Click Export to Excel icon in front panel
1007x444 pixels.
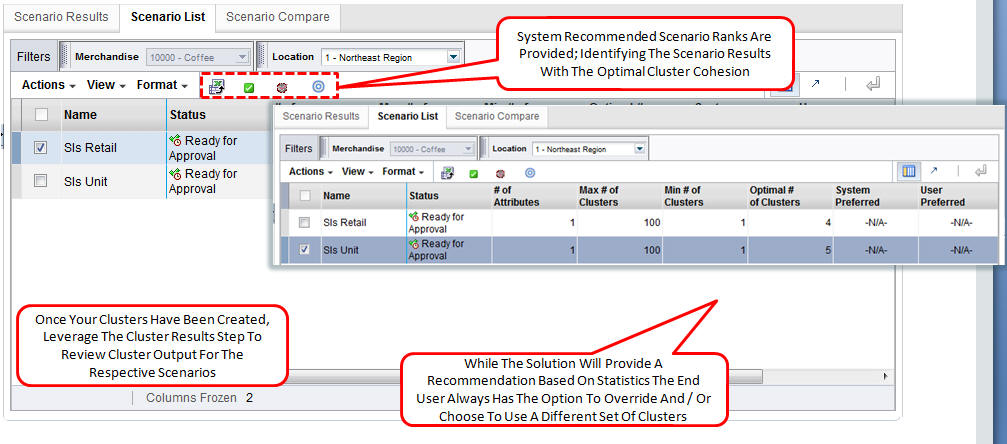coord(447,173)
